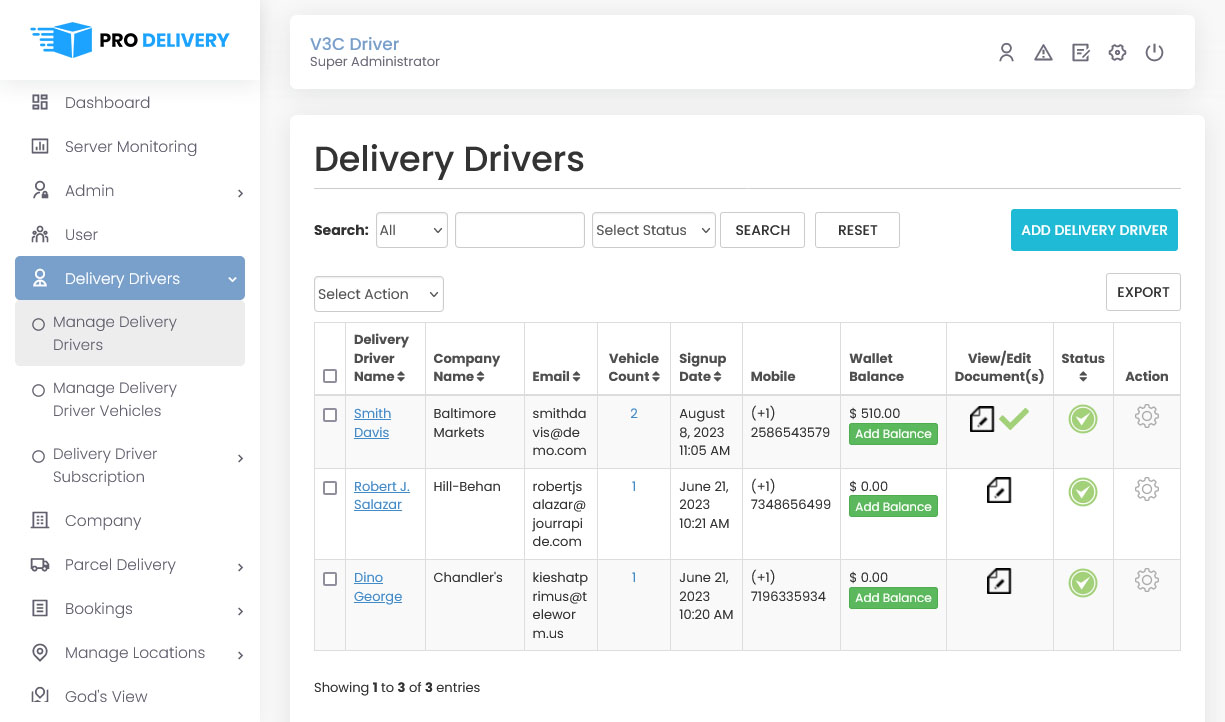The image size is (1225, 722).
Task: Click the power logout icon
Action: pos(1154,53)
